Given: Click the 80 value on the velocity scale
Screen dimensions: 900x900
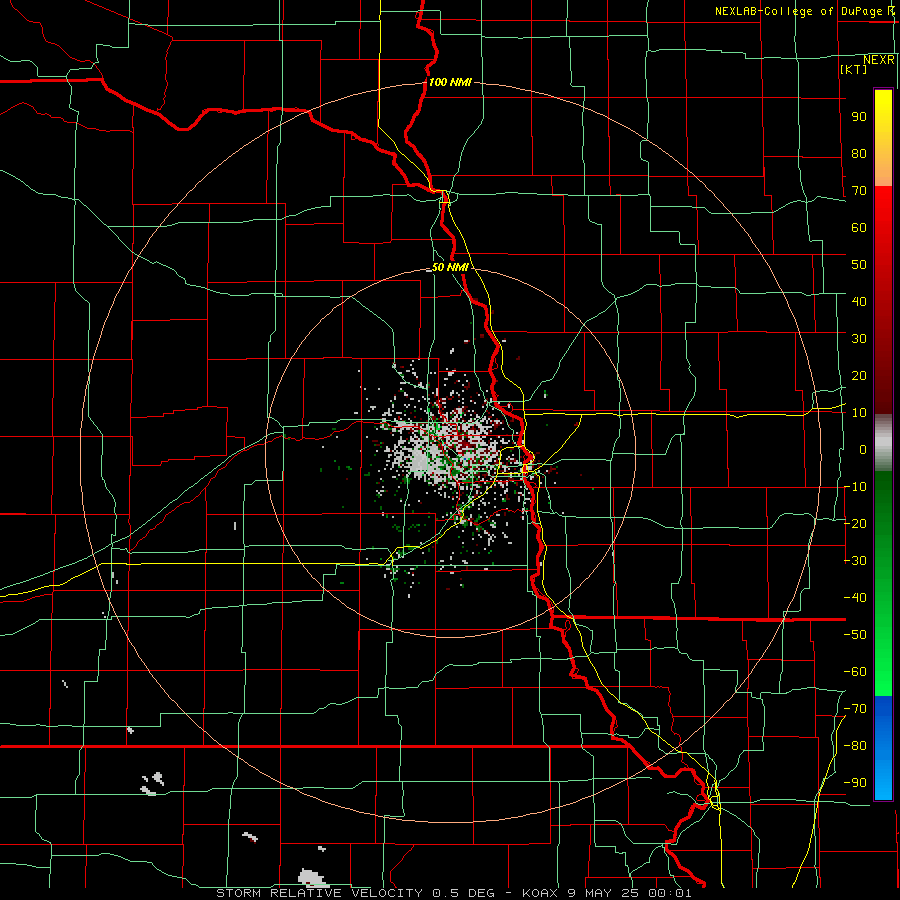Looking at the screenshot, I should 859,153.
